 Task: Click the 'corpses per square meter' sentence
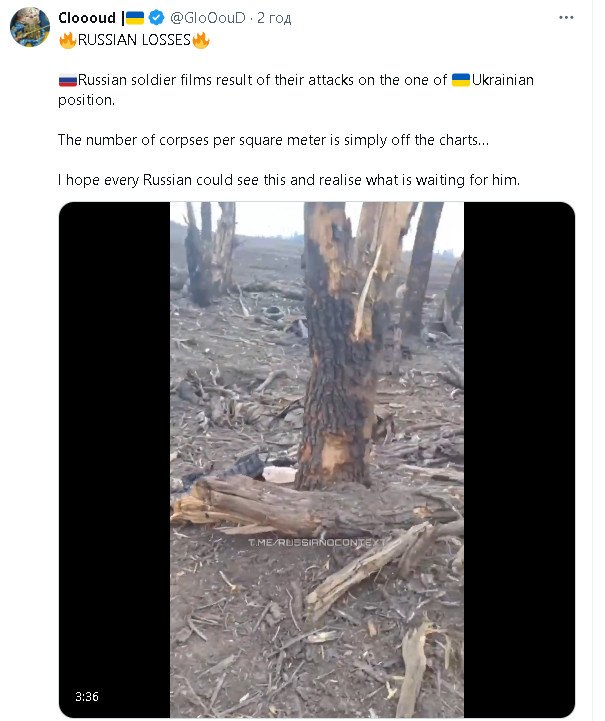click(x=273, y=140)
